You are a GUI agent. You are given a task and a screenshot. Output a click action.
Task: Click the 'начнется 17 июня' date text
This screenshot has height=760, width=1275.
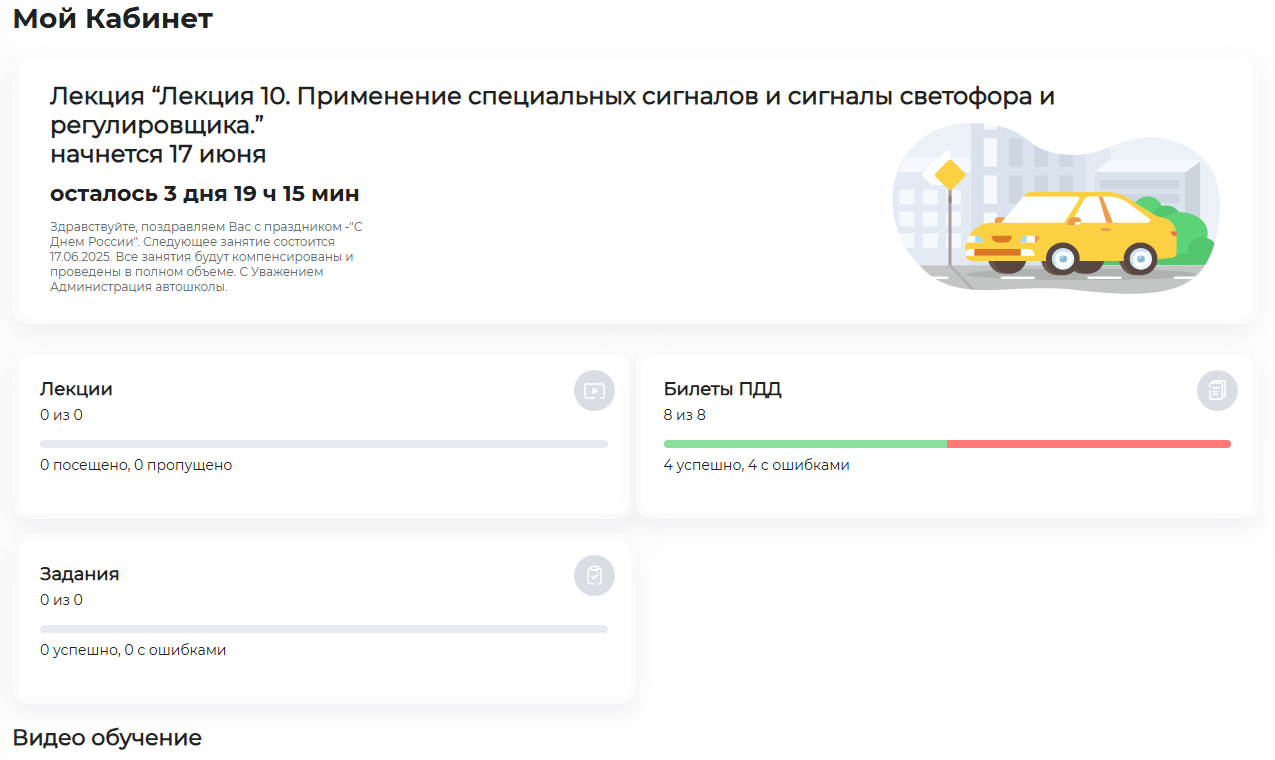158,155
